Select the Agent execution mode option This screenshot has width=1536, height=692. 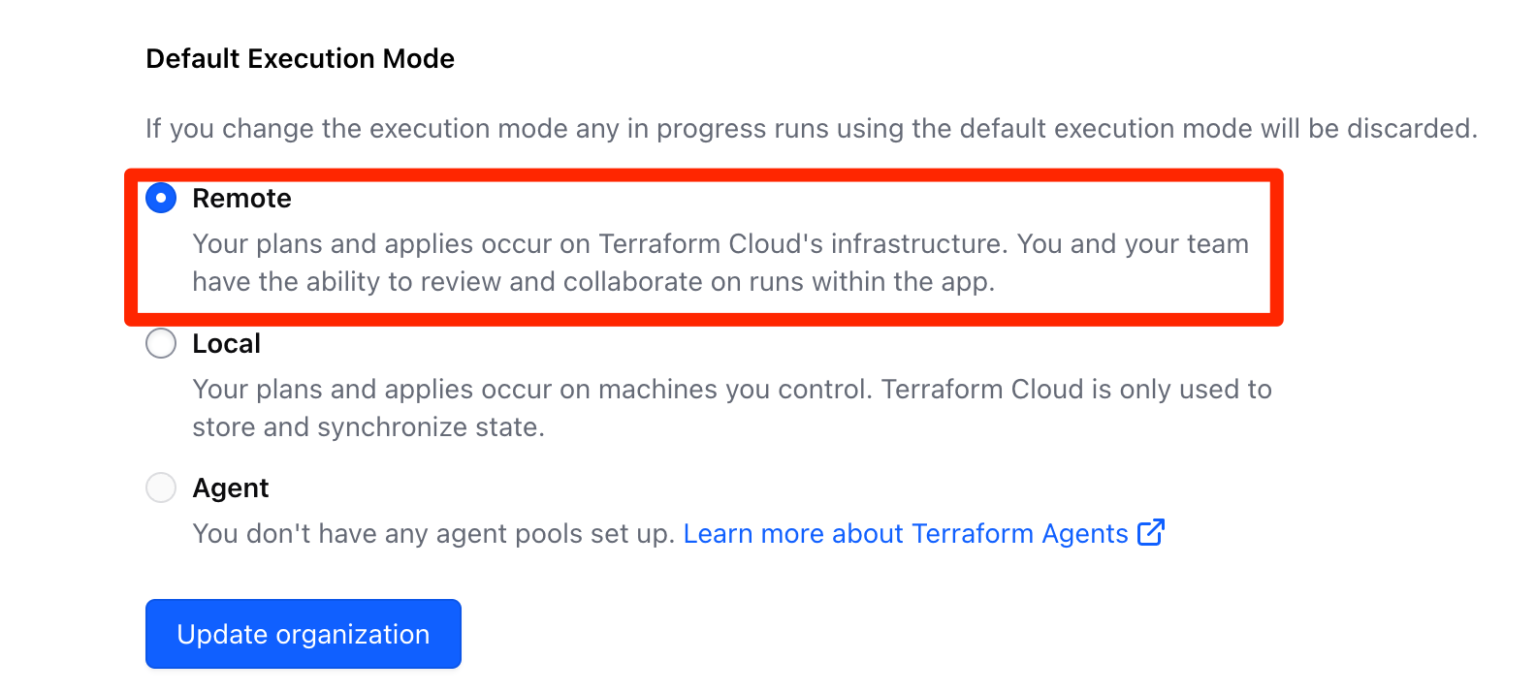161,488
